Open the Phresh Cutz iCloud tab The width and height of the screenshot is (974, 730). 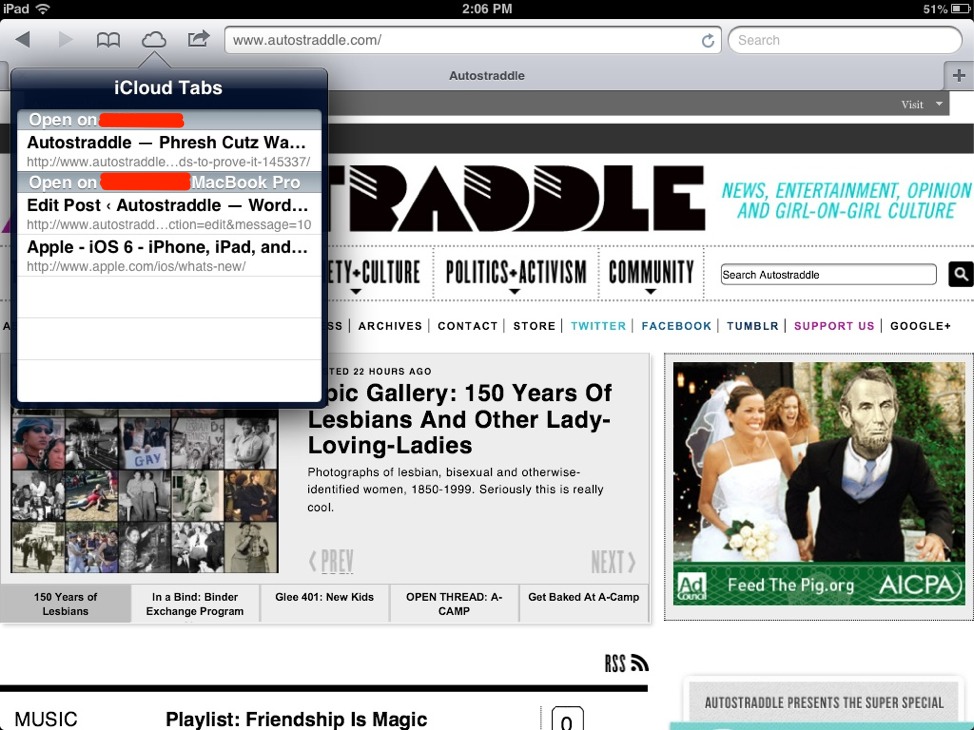point(168,151)
